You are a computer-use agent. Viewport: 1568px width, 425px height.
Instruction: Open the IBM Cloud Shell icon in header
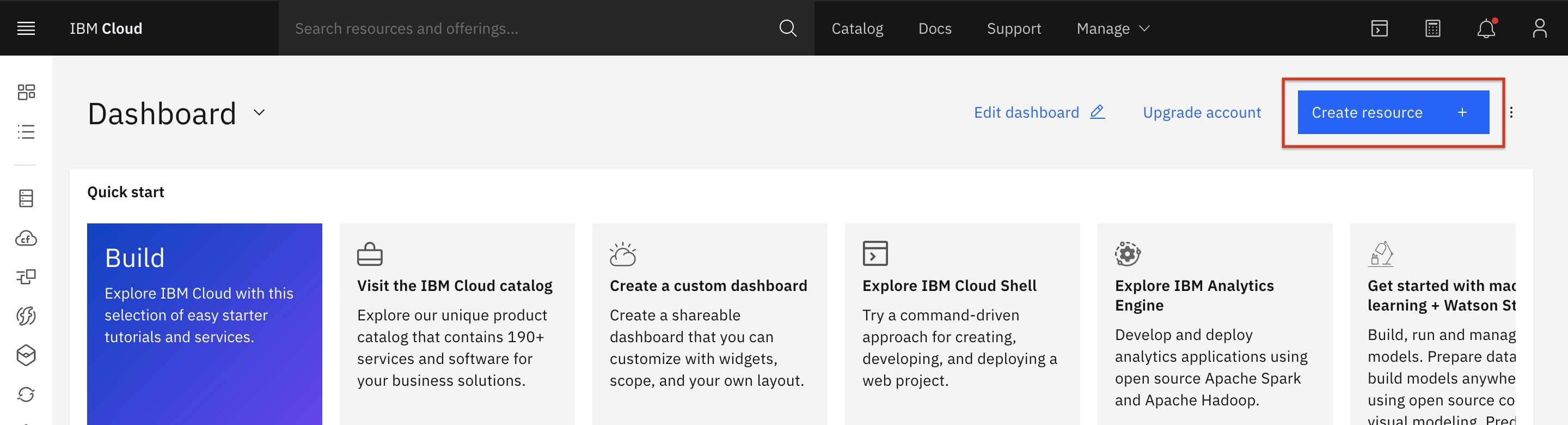pos(1379,29)
